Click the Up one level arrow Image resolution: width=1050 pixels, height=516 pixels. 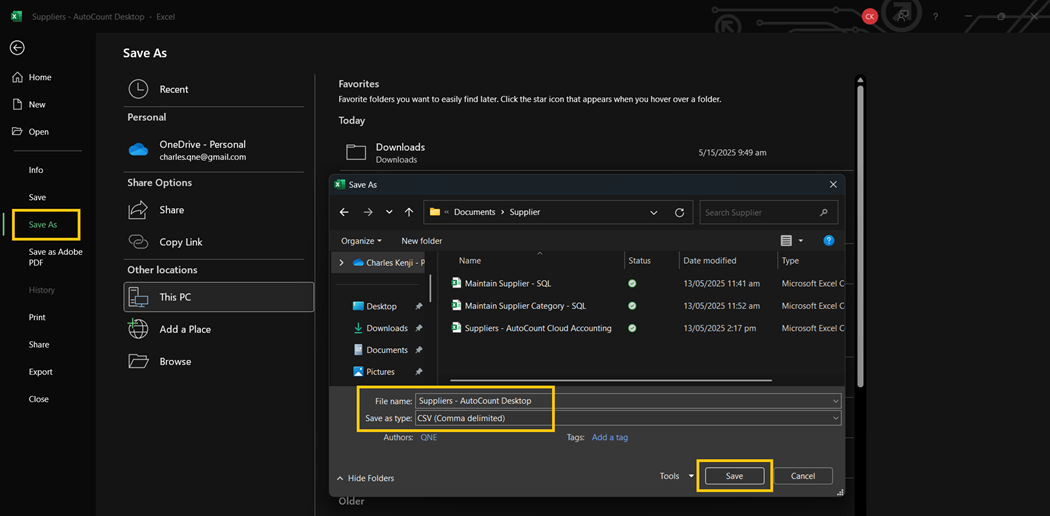point(409,212)
